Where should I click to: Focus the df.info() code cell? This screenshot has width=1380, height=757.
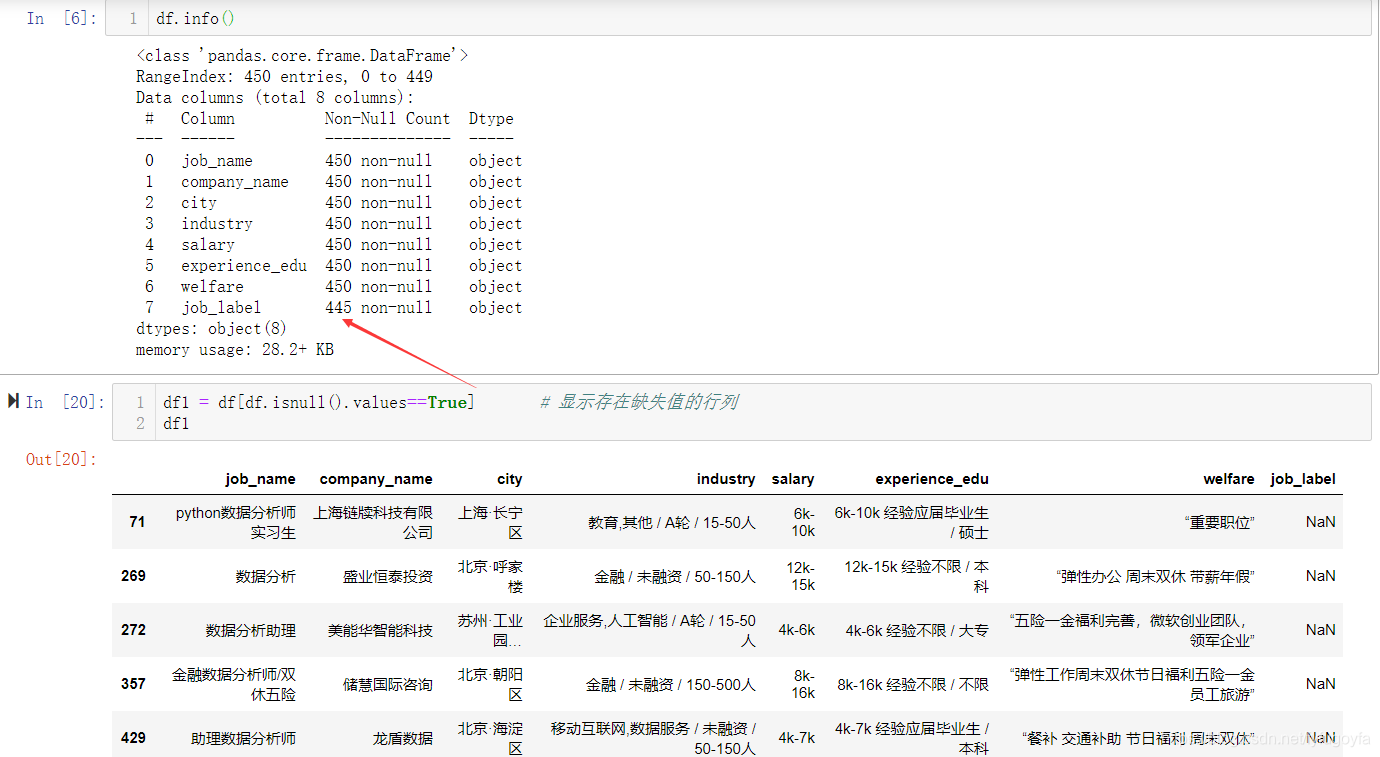pyautogui.click(x=738, y=18)
